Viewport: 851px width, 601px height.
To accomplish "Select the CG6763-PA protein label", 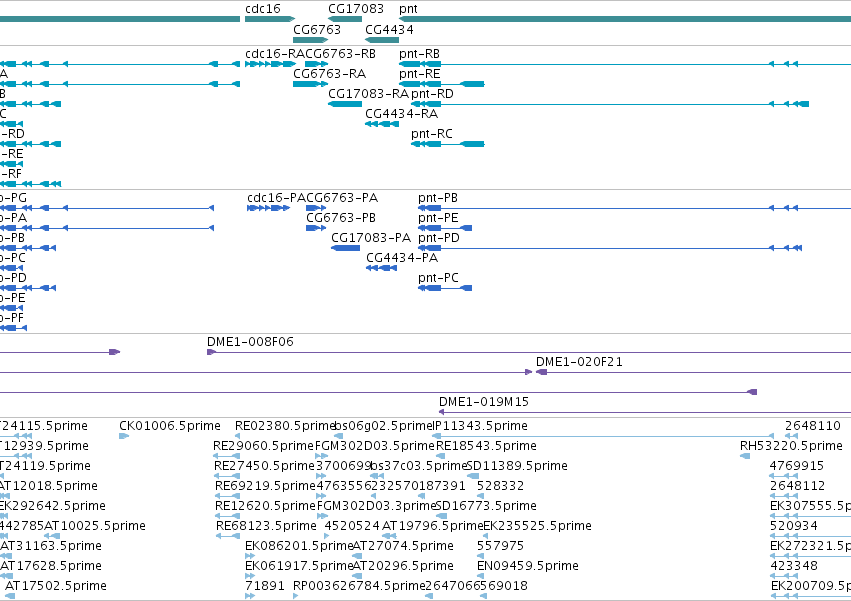I will [342, 198].
